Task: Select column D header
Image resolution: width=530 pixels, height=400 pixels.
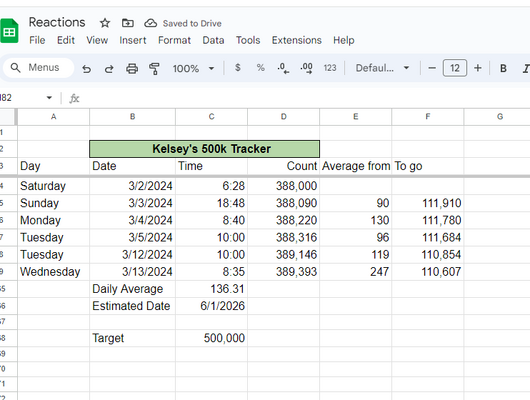Action: pos(284,117)
